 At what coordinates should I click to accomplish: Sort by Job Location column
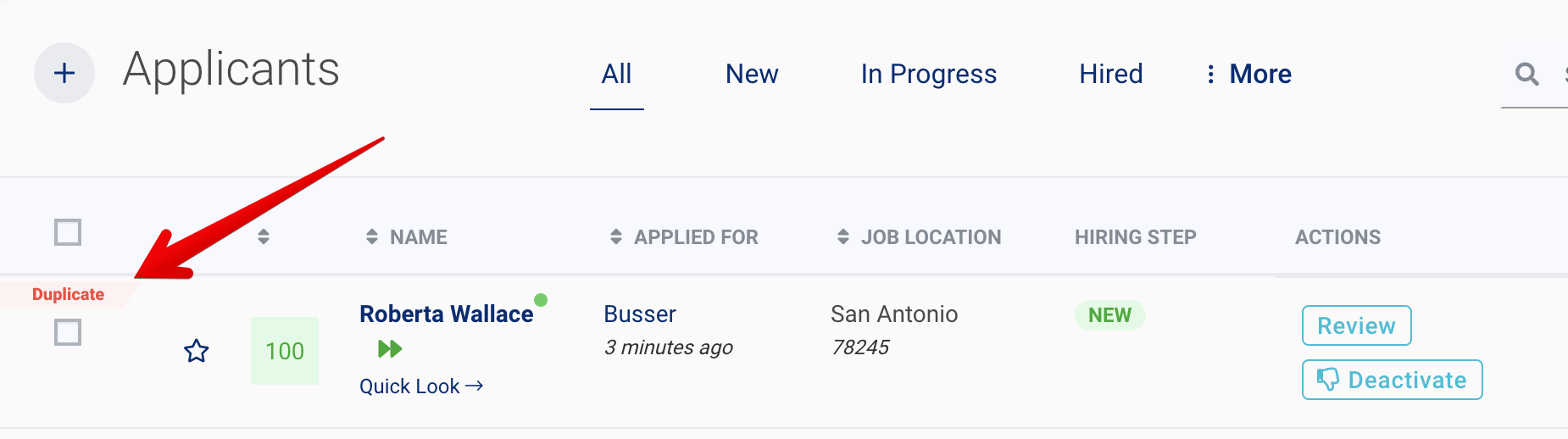[843, 237]
